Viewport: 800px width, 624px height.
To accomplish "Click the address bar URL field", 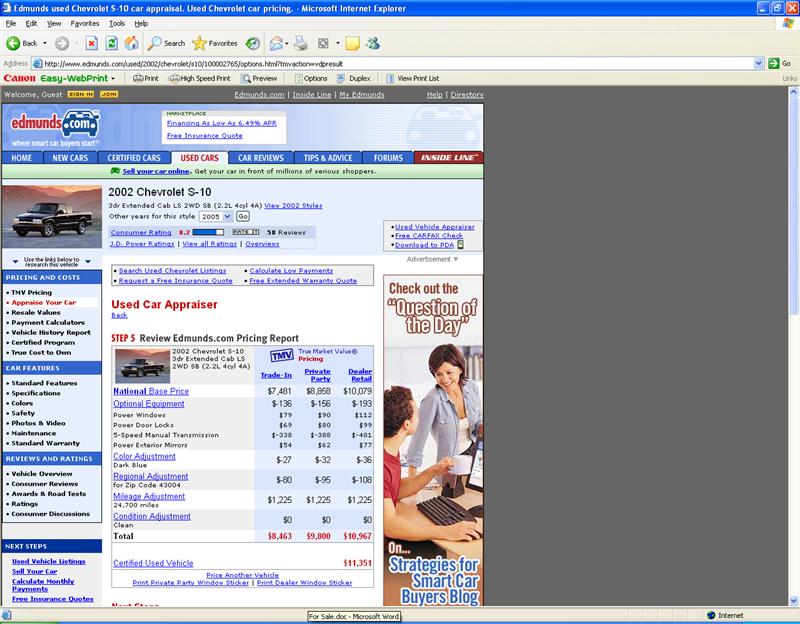I will coord(393,64).
